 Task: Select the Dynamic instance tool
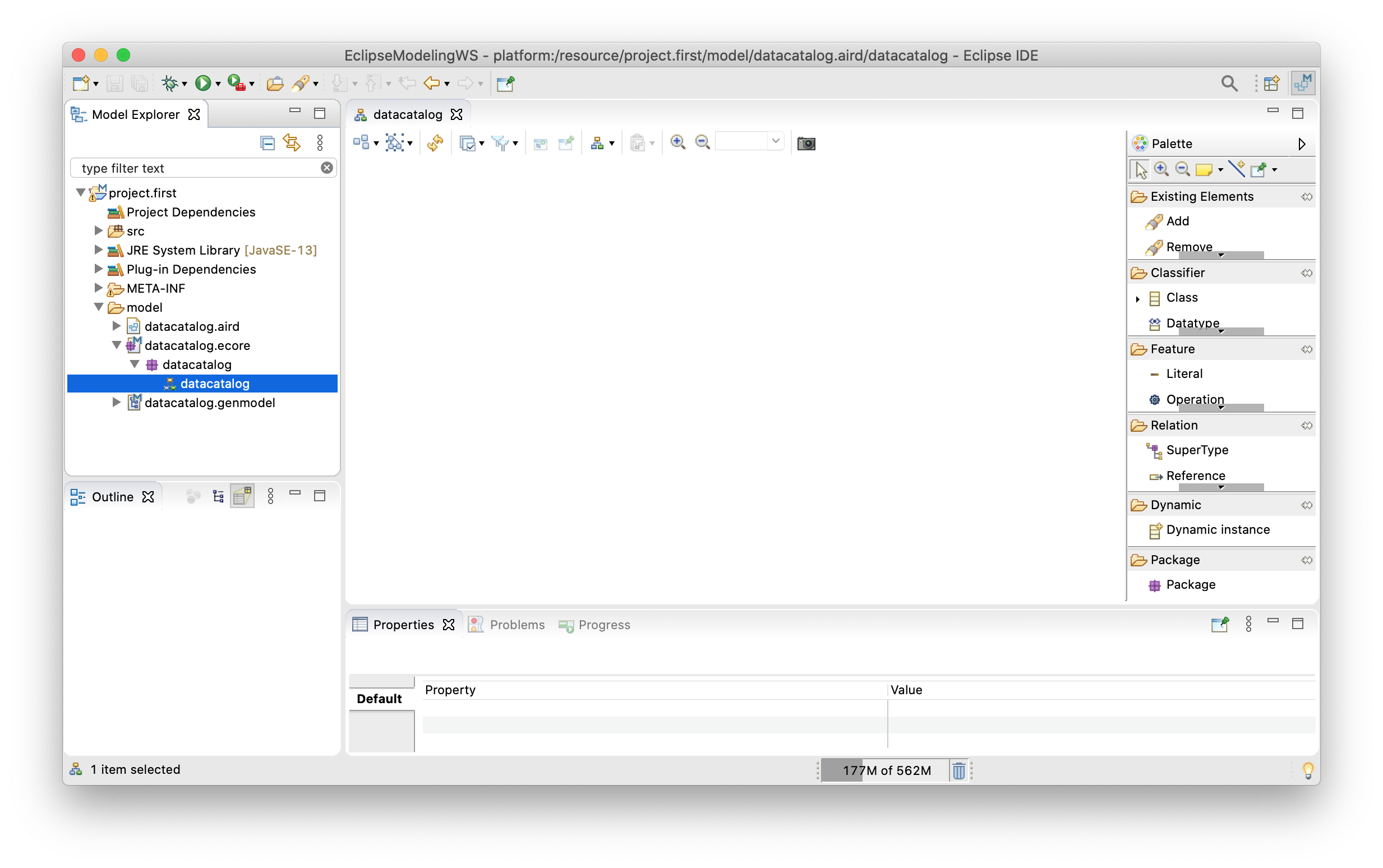point(1215,530)
